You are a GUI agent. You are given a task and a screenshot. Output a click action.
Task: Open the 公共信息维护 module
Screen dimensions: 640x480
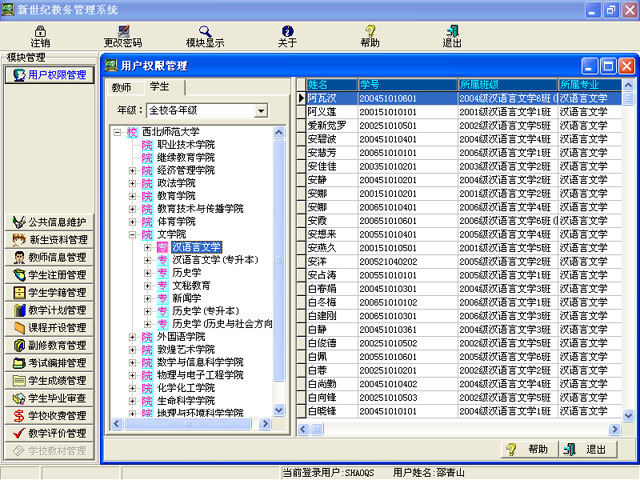point(49,222)
